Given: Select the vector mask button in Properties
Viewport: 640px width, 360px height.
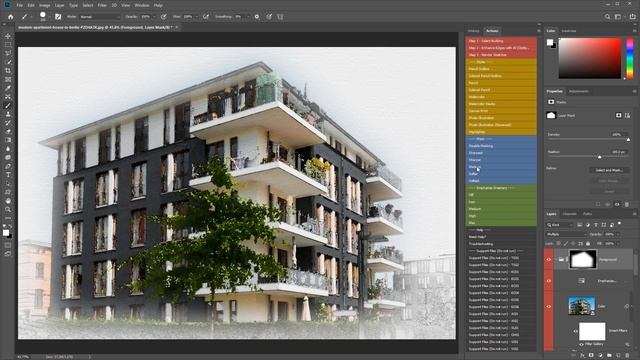Looking at the screenshot, I should [x=627, y=116].
